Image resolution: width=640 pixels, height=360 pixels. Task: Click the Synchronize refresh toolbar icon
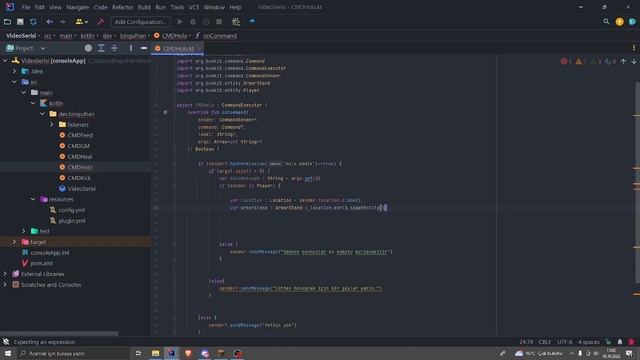coord(33,22)
